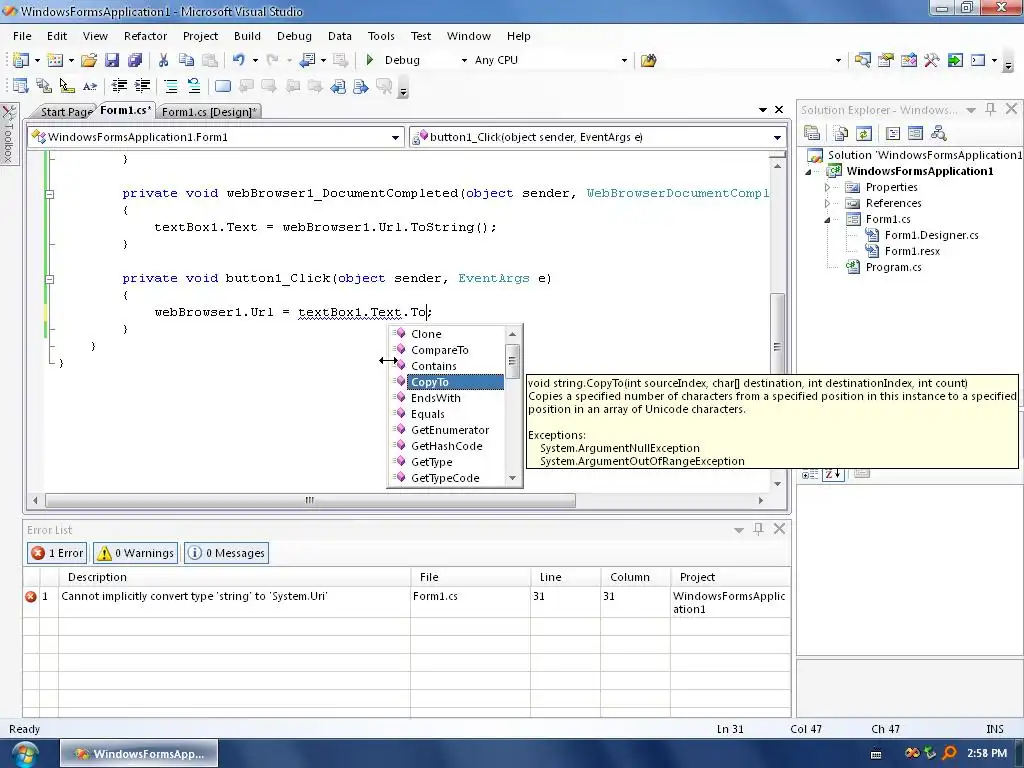The width and height of the screenshot is (1024, 768).
Task: Save the current file with the floppy icon
Action: point(112,60)
